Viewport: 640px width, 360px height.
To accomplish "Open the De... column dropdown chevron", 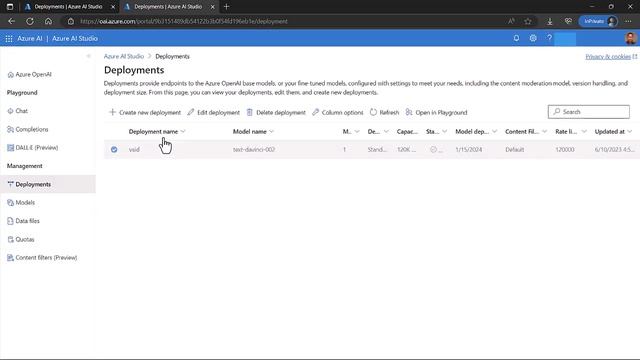I will [386, 131].
